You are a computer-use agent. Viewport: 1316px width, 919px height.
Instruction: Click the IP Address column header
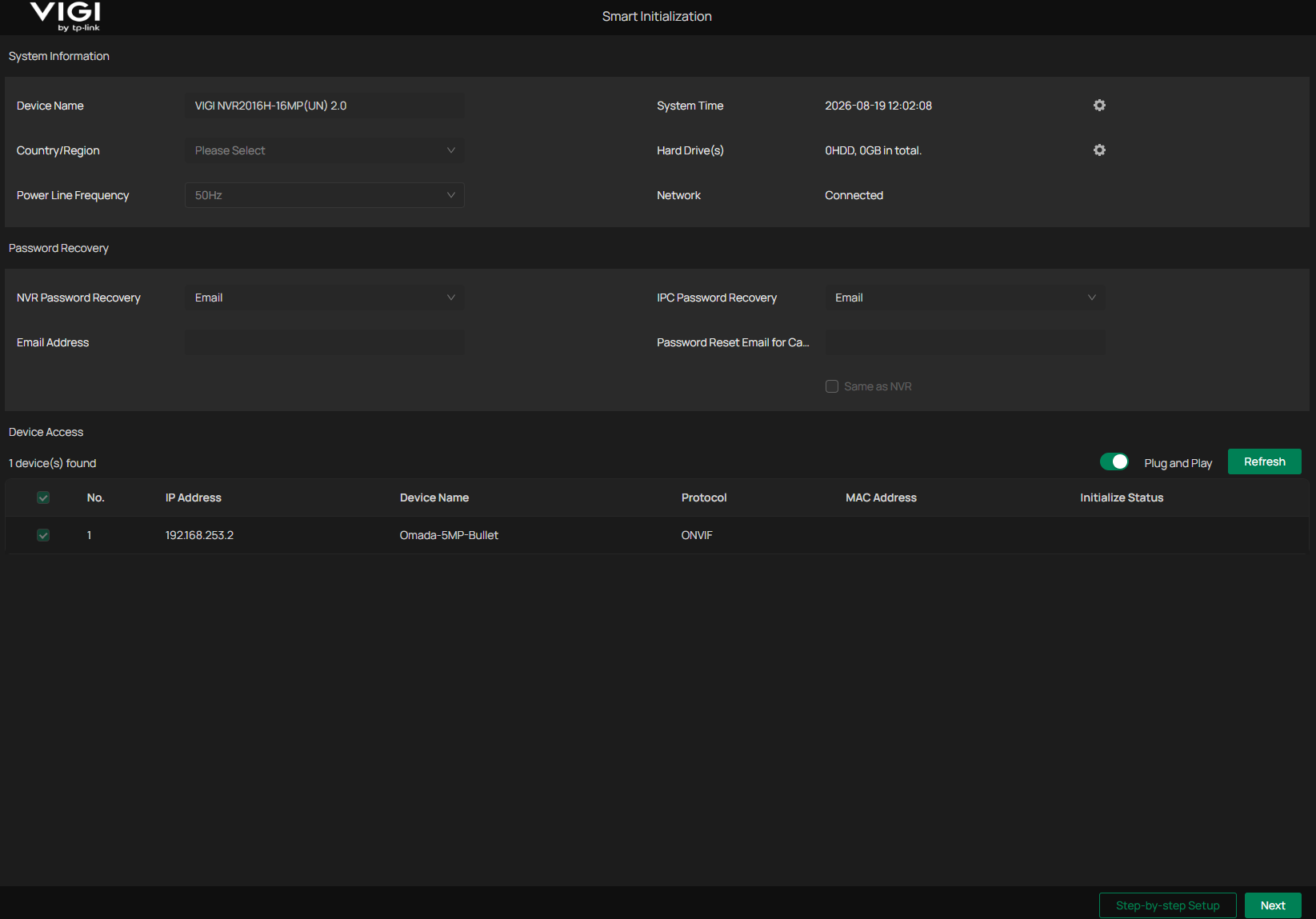pyautogui.click(x=193, y=497)
